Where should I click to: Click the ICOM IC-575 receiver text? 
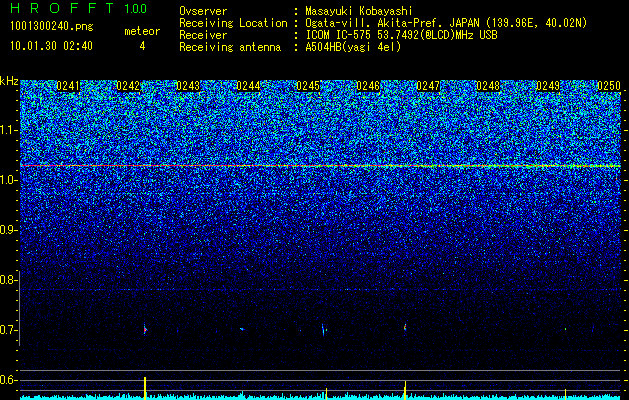tap(401, 35)
